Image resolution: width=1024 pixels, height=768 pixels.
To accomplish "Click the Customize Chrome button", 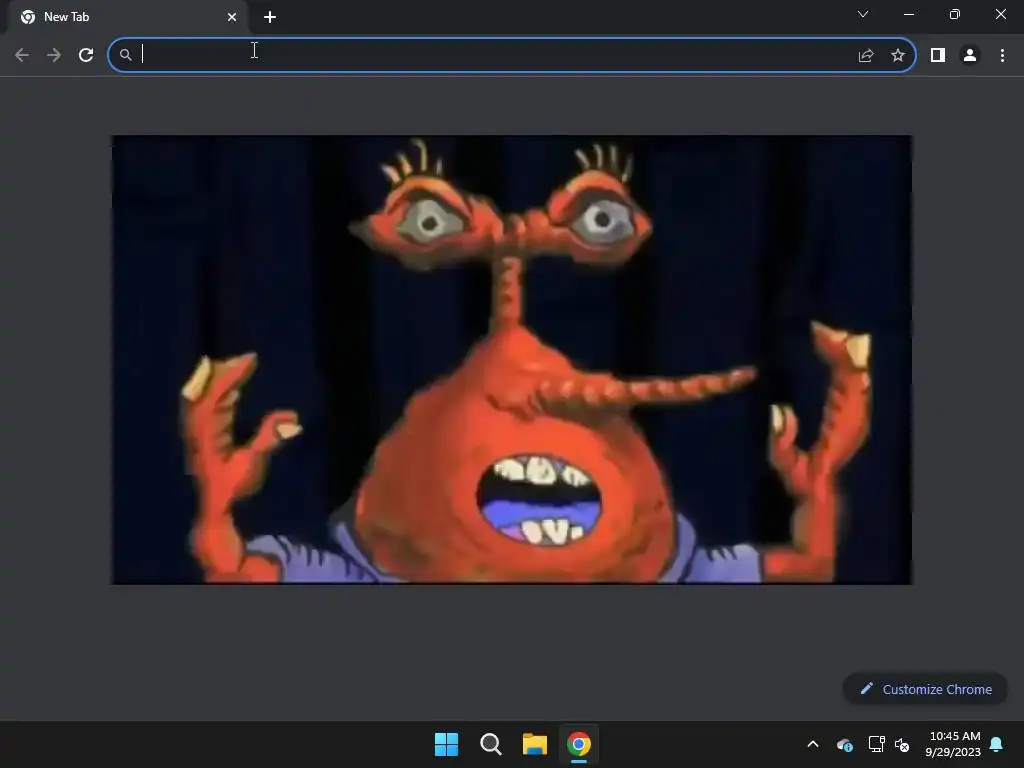I will click(925, 689).
